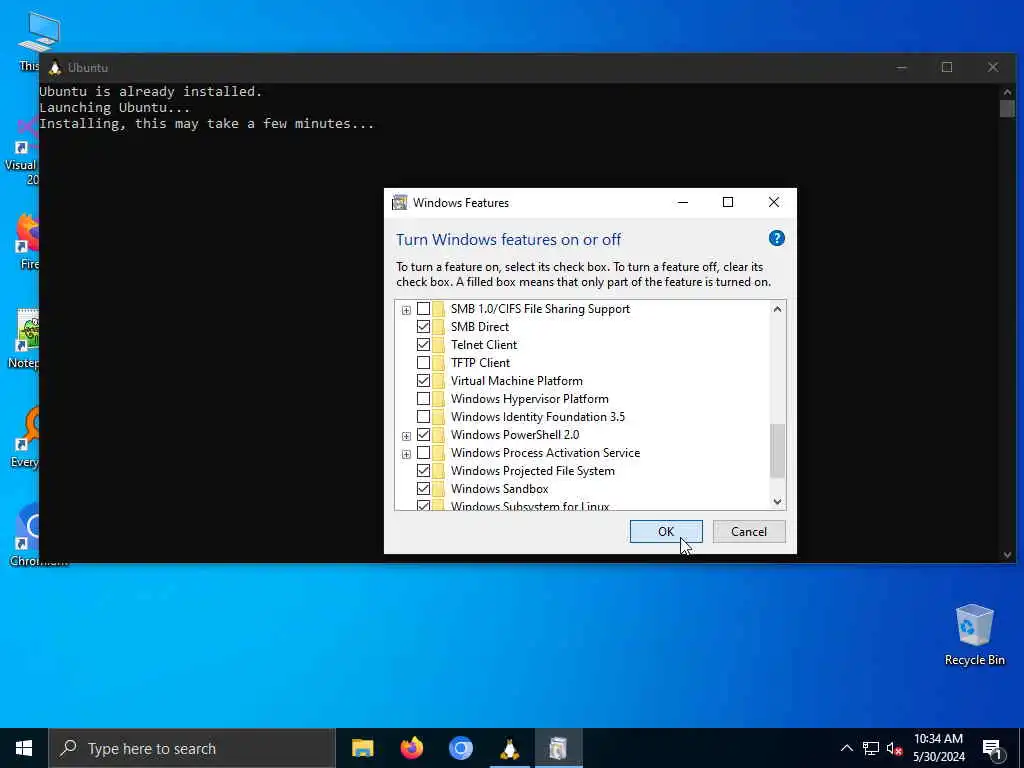Viewport: 1024px width, 768px height.
Task: Click the TFTP Client folder icon
Action: pyautogui.click(x=438, y=362)
